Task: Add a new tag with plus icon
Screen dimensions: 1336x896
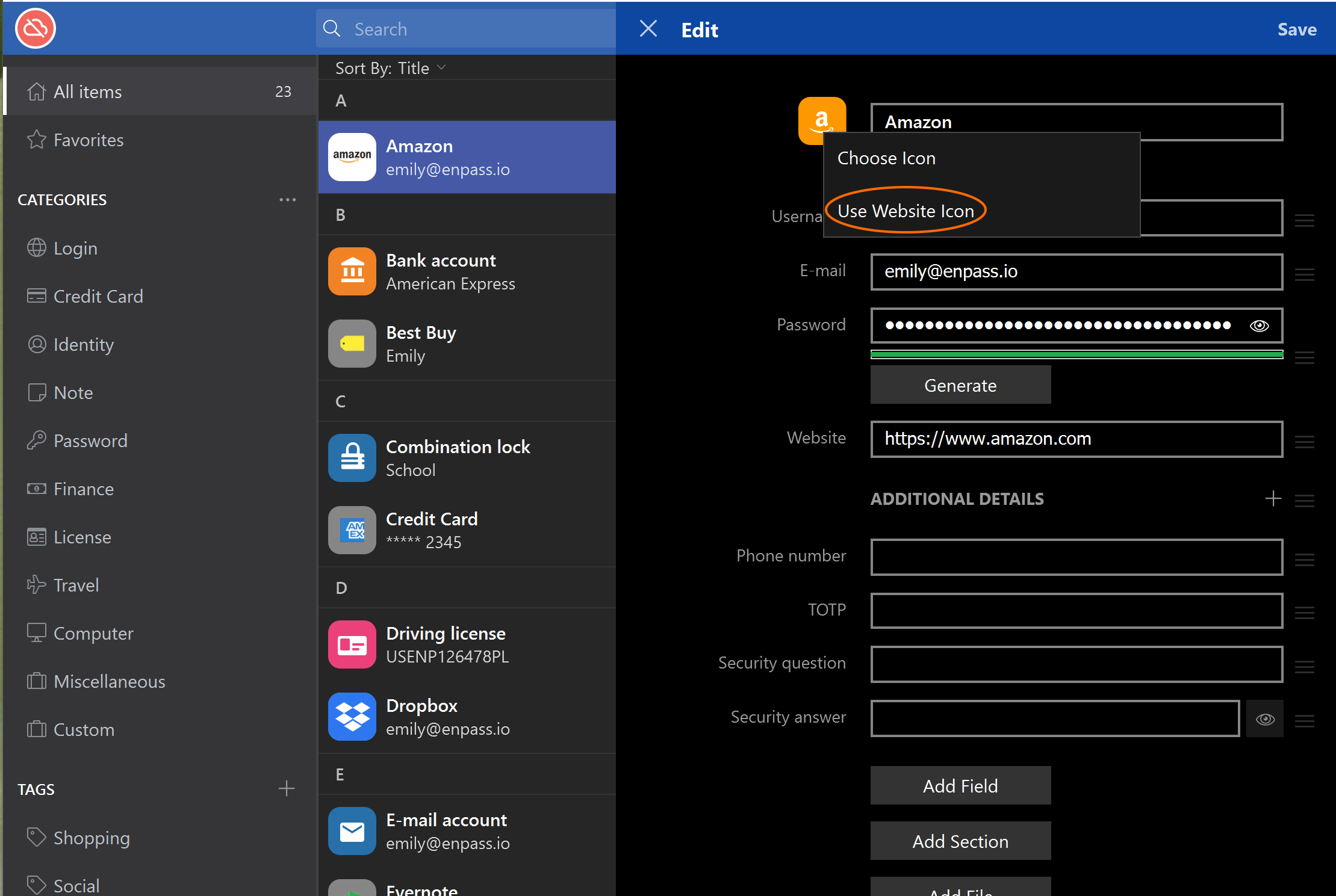Action: (287, 788)
